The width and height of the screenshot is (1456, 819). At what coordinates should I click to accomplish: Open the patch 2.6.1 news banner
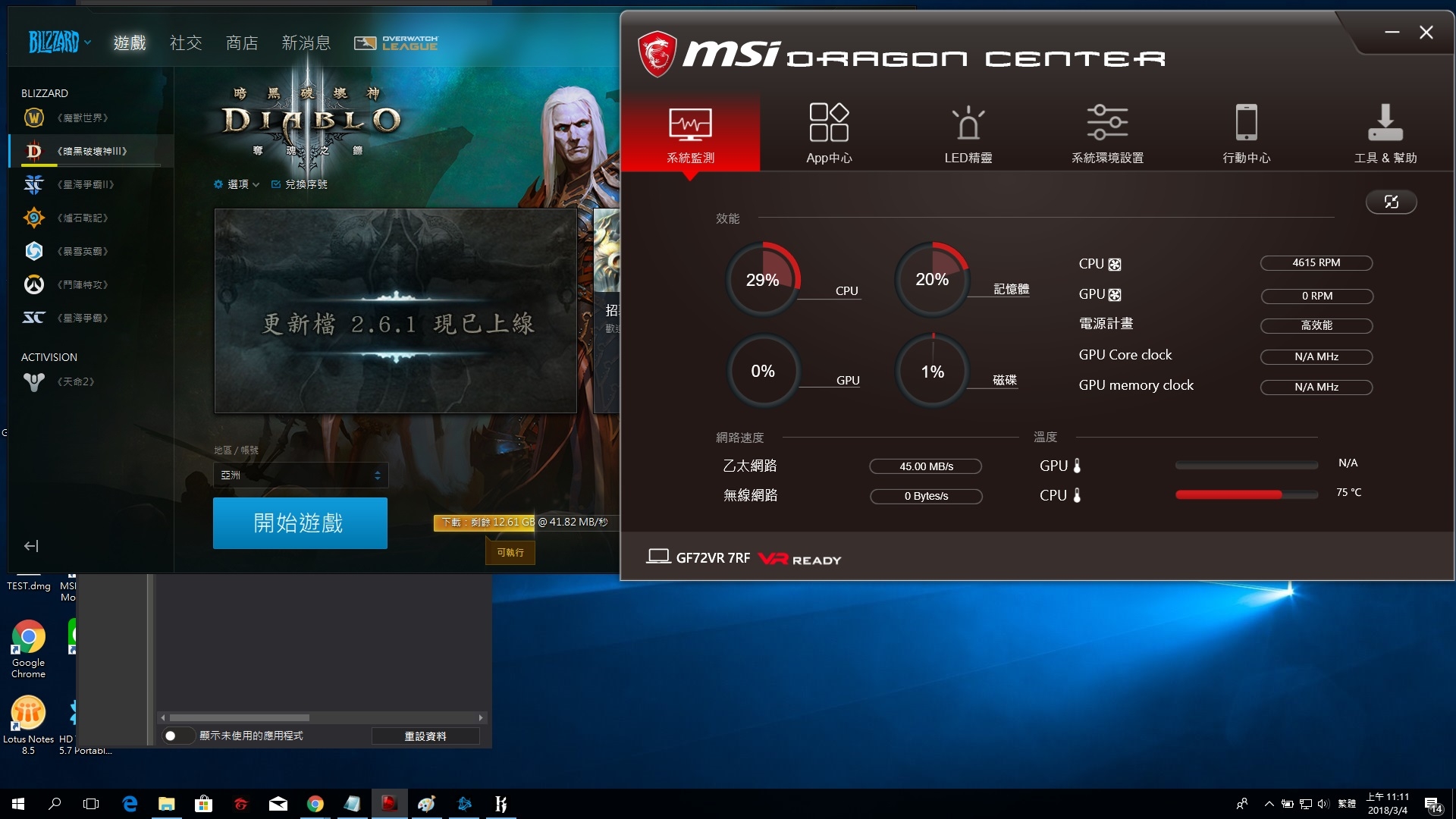[396, 311]
